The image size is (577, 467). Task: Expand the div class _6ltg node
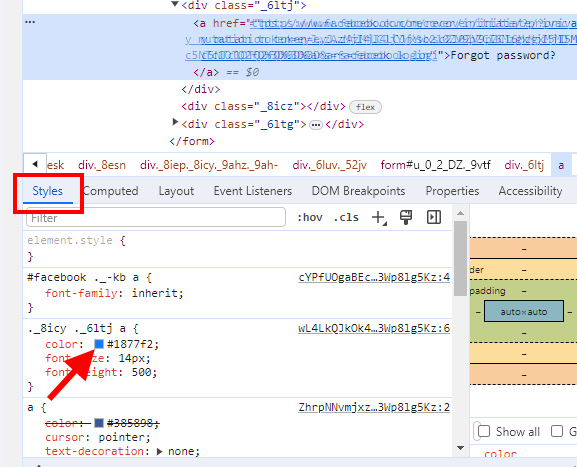point(175,122)
